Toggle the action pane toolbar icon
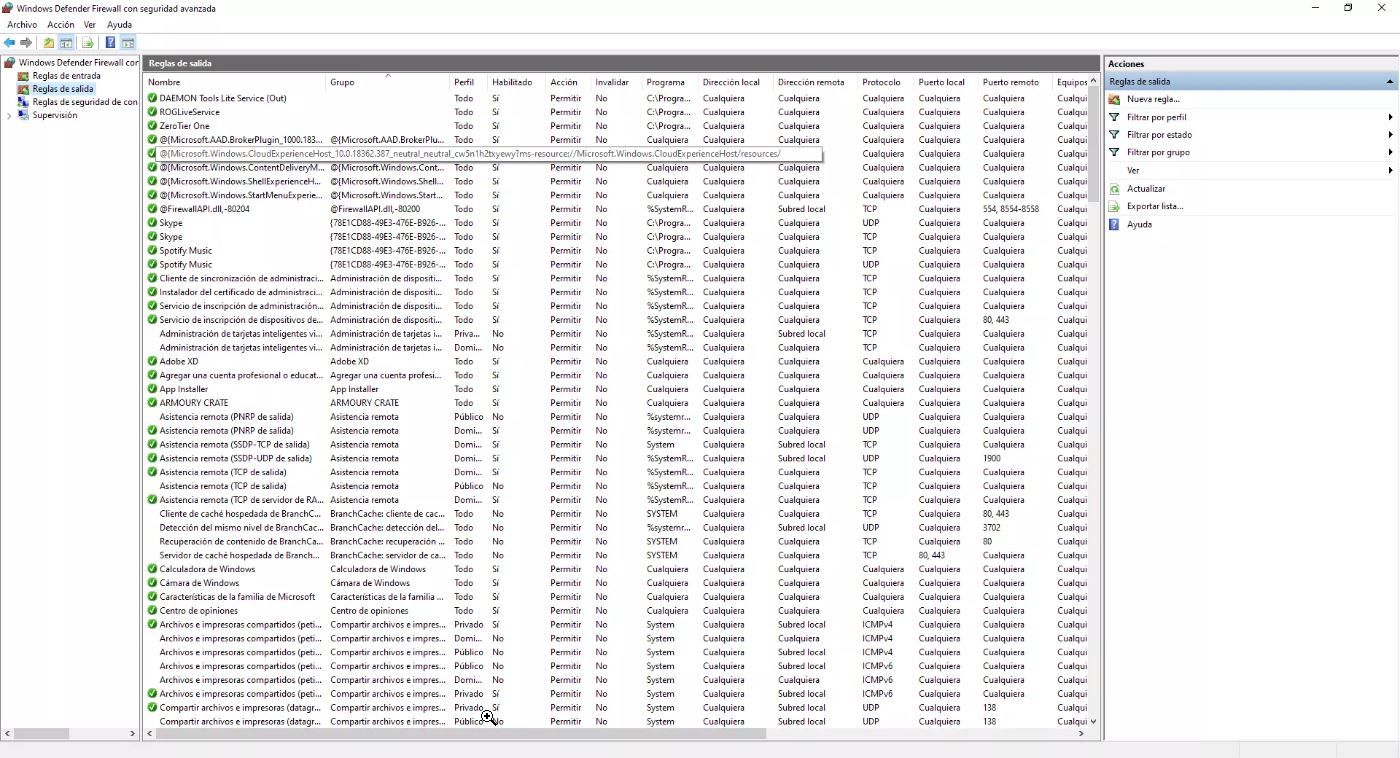 (128, 43)
